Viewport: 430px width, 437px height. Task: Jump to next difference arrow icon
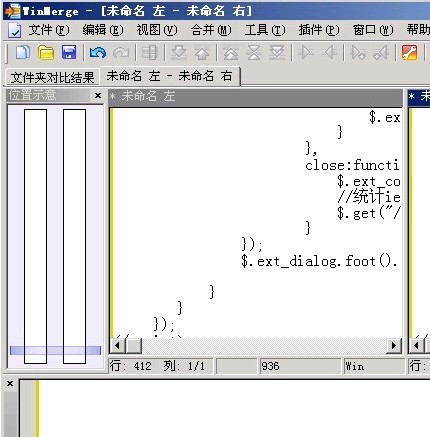pyautogui.click(x=179, y=53)
